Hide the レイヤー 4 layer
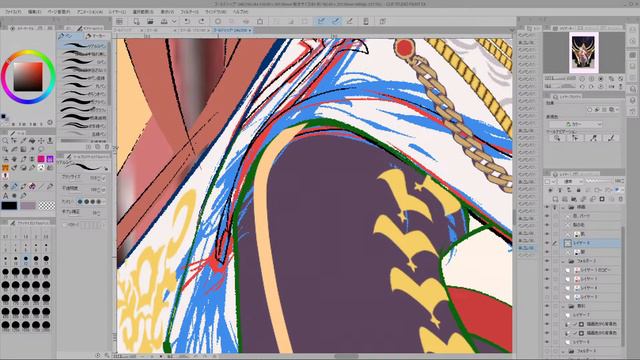The height and width of the screenshot is (360, 640). 547,288
